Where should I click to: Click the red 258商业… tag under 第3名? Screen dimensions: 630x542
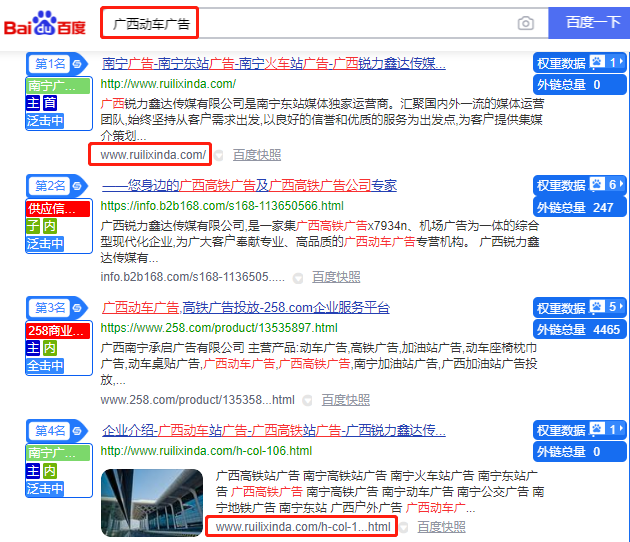pos(58,331)
